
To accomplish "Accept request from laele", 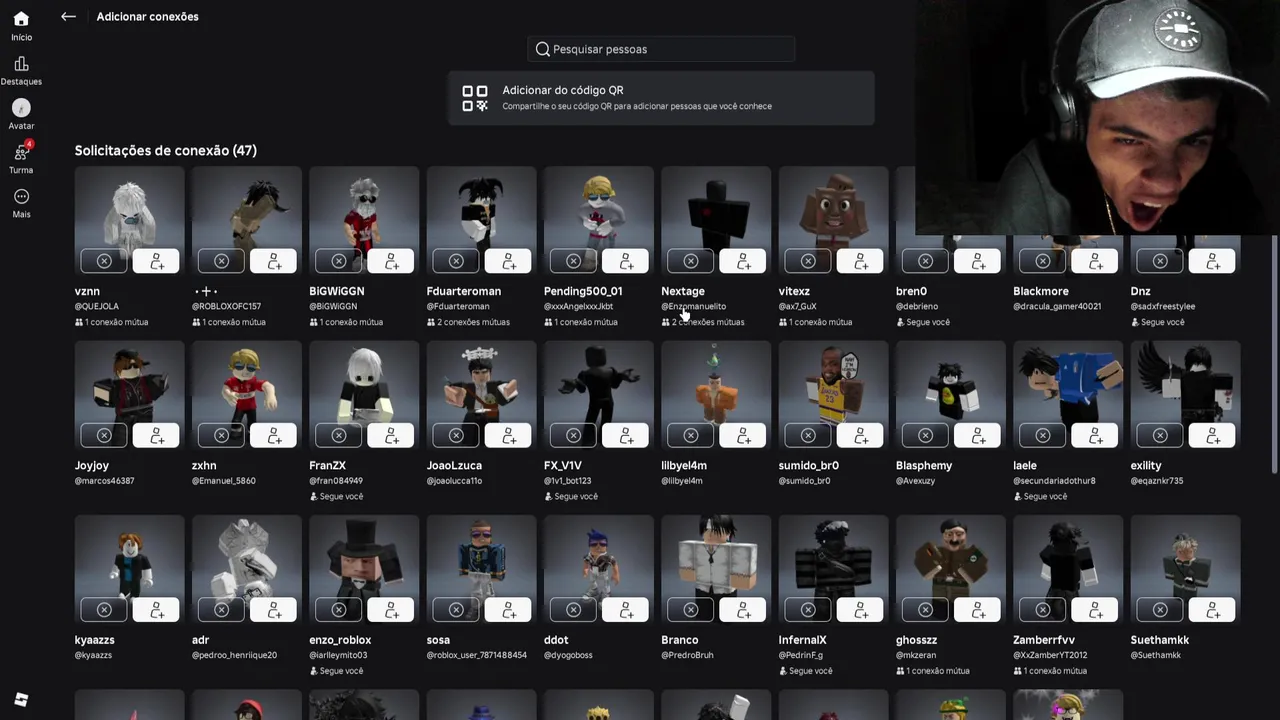I will point(1095,435).
